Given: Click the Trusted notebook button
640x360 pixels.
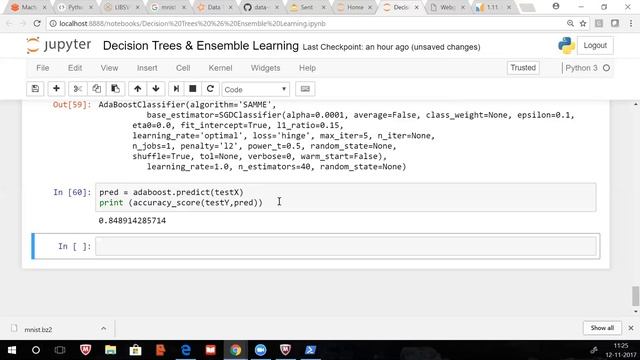Looking at the screenshot, I should (523, 68).
